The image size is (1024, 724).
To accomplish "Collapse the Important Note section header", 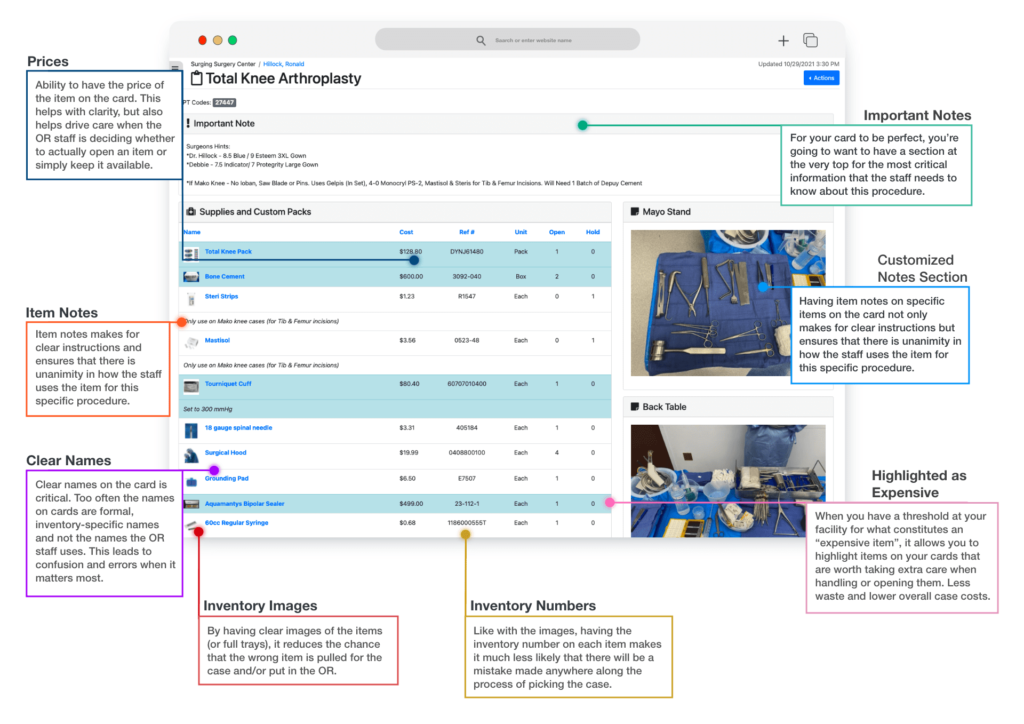I will click(224, 124).
